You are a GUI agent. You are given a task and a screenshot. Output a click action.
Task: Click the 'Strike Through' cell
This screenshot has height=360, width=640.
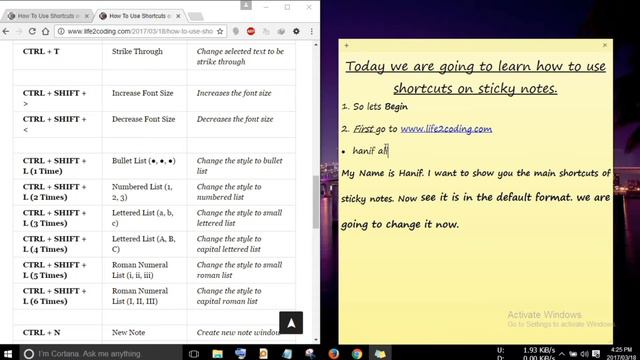(144, 57)
